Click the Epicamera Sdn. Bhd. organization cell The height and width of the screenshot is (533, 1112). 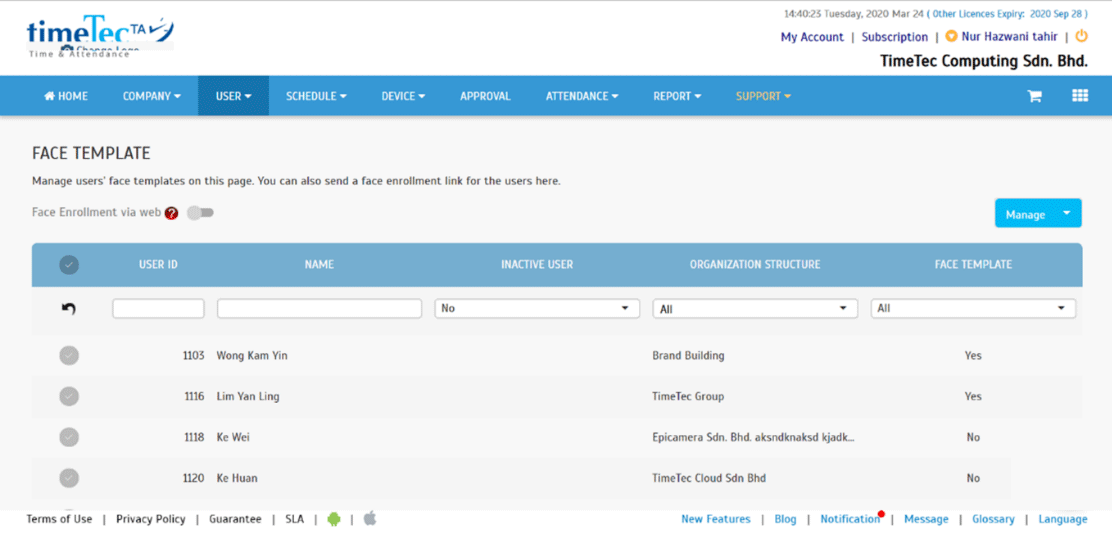click(753, 437)
